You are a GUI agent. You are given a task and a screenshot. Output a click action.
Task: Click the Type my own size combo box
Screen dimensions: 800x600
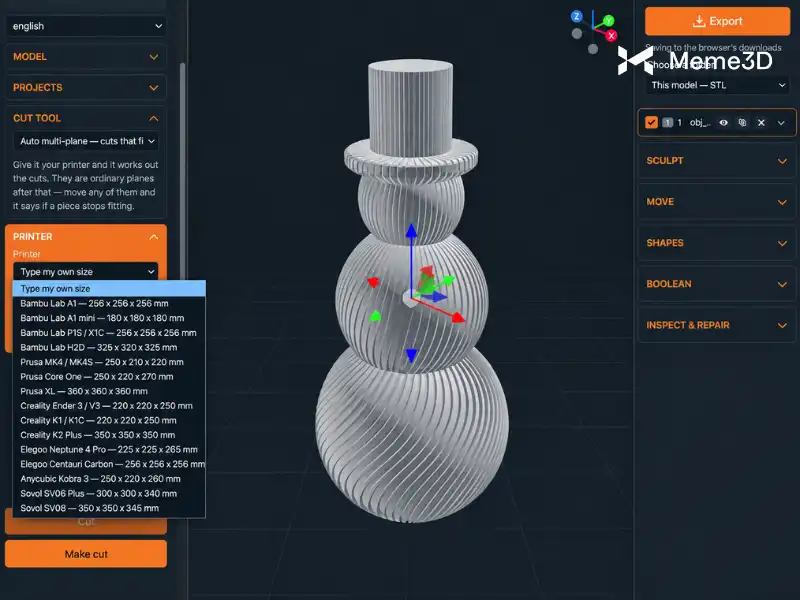[x=86, y=271]
